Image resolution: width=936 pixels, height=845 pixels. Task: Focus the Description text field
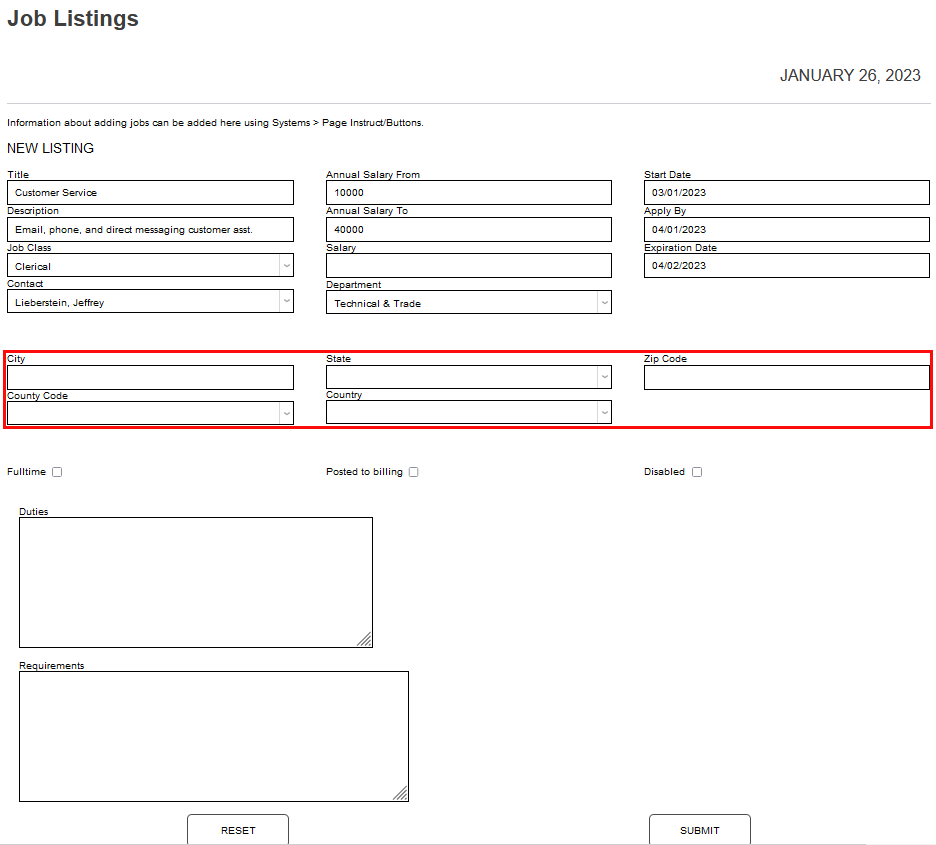tap(150, 230)
